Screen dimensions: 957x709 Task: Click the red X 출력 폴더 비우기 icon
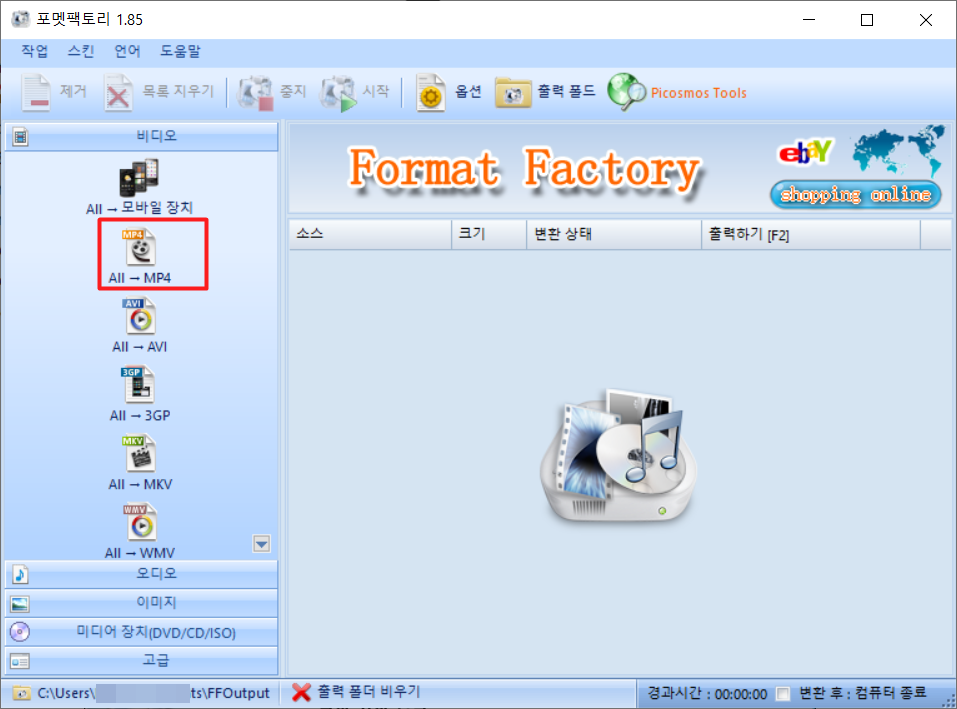point(301,692)
